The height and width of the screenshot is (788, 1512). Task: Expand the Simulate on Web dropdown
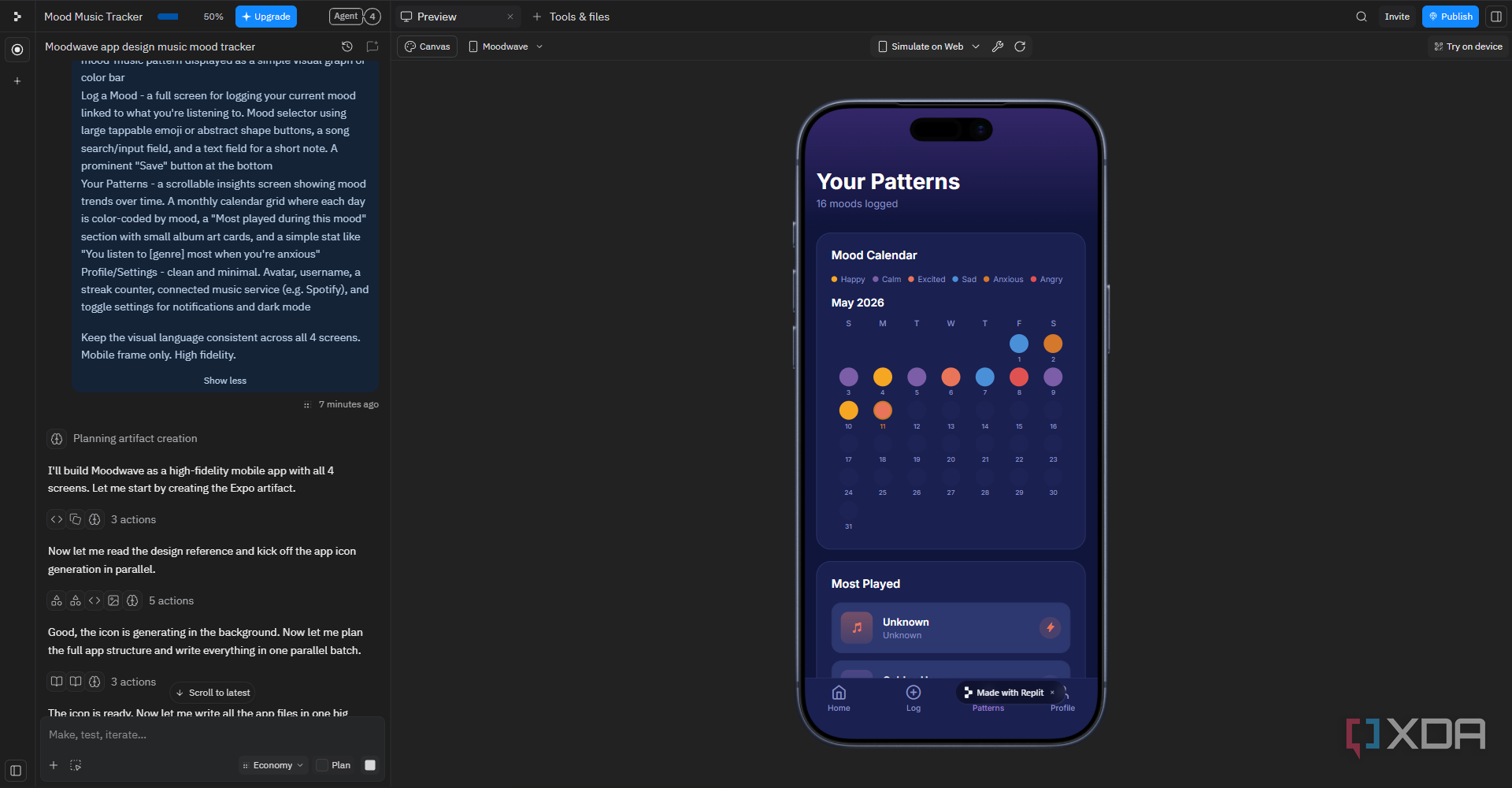coord(928,46)
